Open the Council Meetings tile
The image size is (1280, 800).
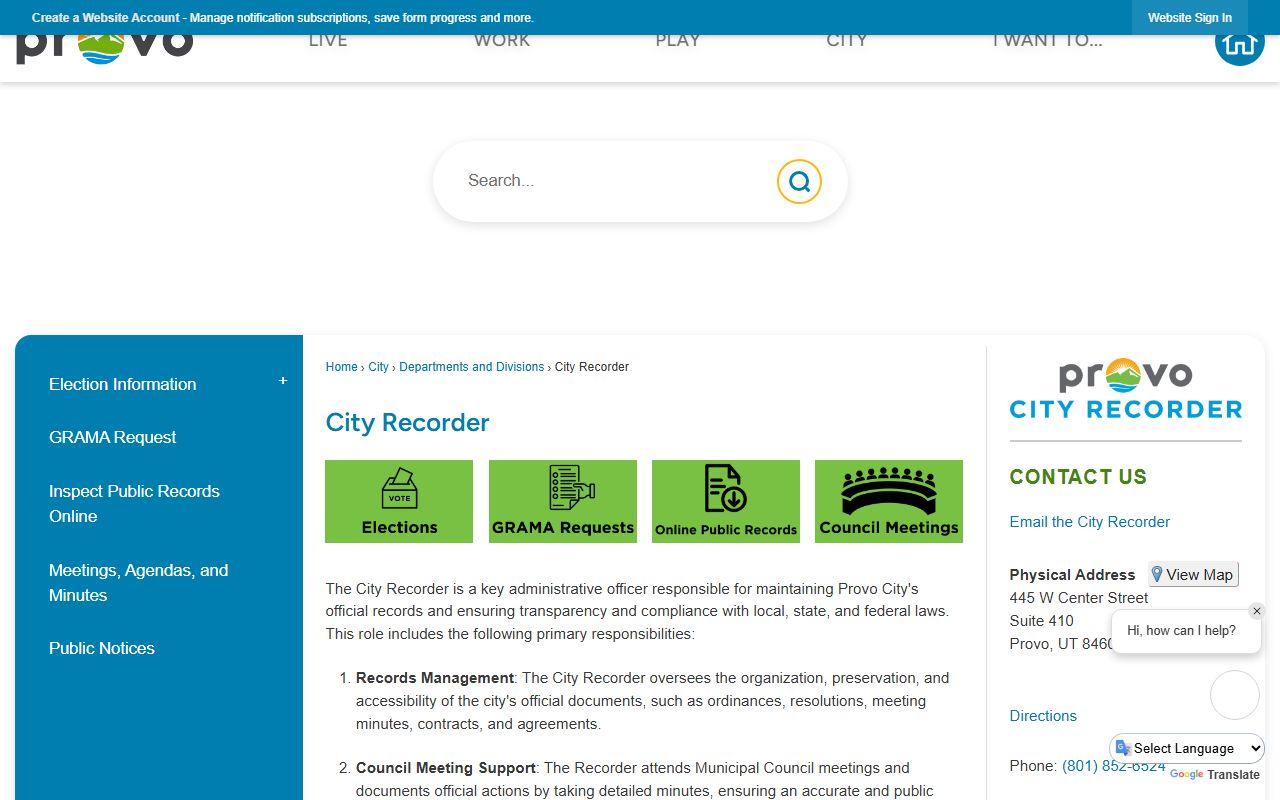coord(889,501)
